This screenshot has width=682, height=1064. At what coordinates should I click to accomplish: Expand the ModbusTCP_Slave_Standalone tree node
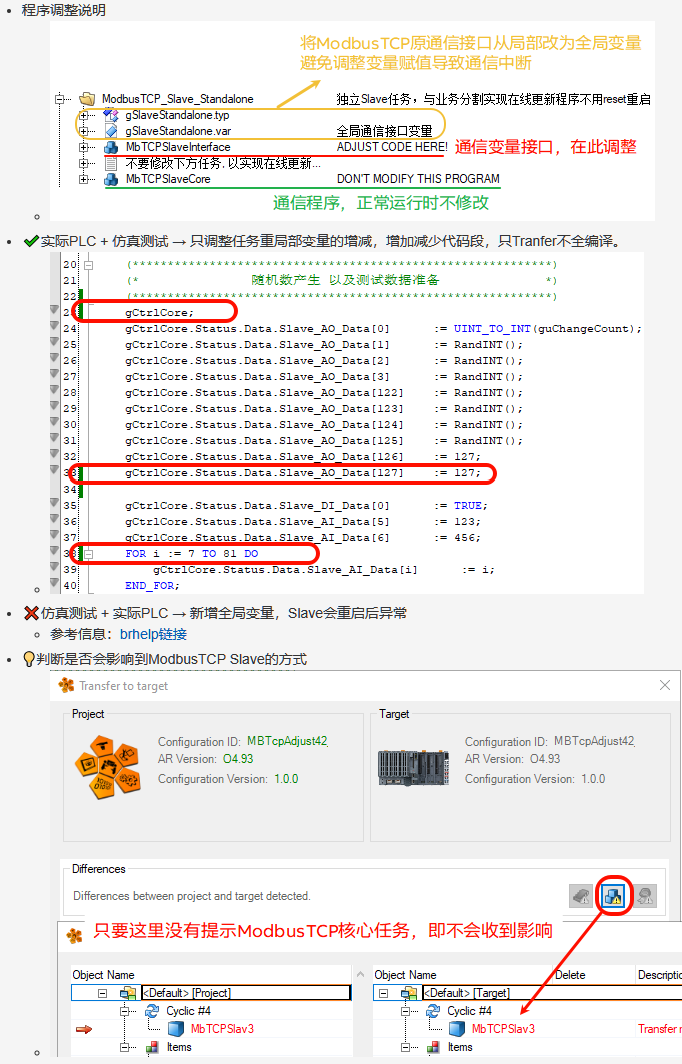[62, 99]
